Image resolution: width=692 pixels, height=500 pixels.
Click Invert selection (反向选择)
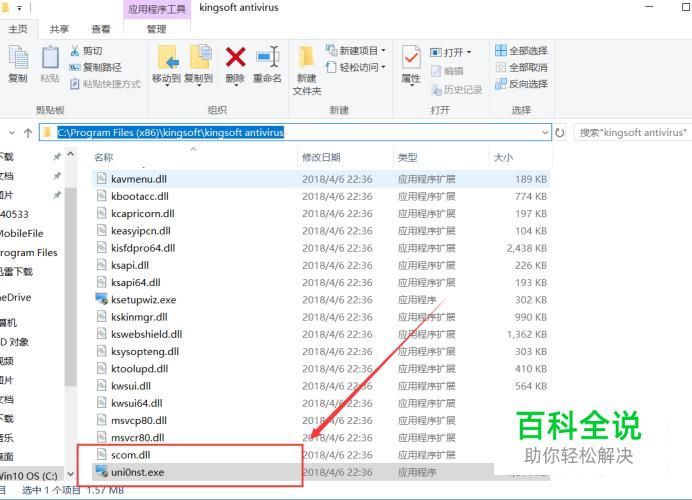click(521, 83)
